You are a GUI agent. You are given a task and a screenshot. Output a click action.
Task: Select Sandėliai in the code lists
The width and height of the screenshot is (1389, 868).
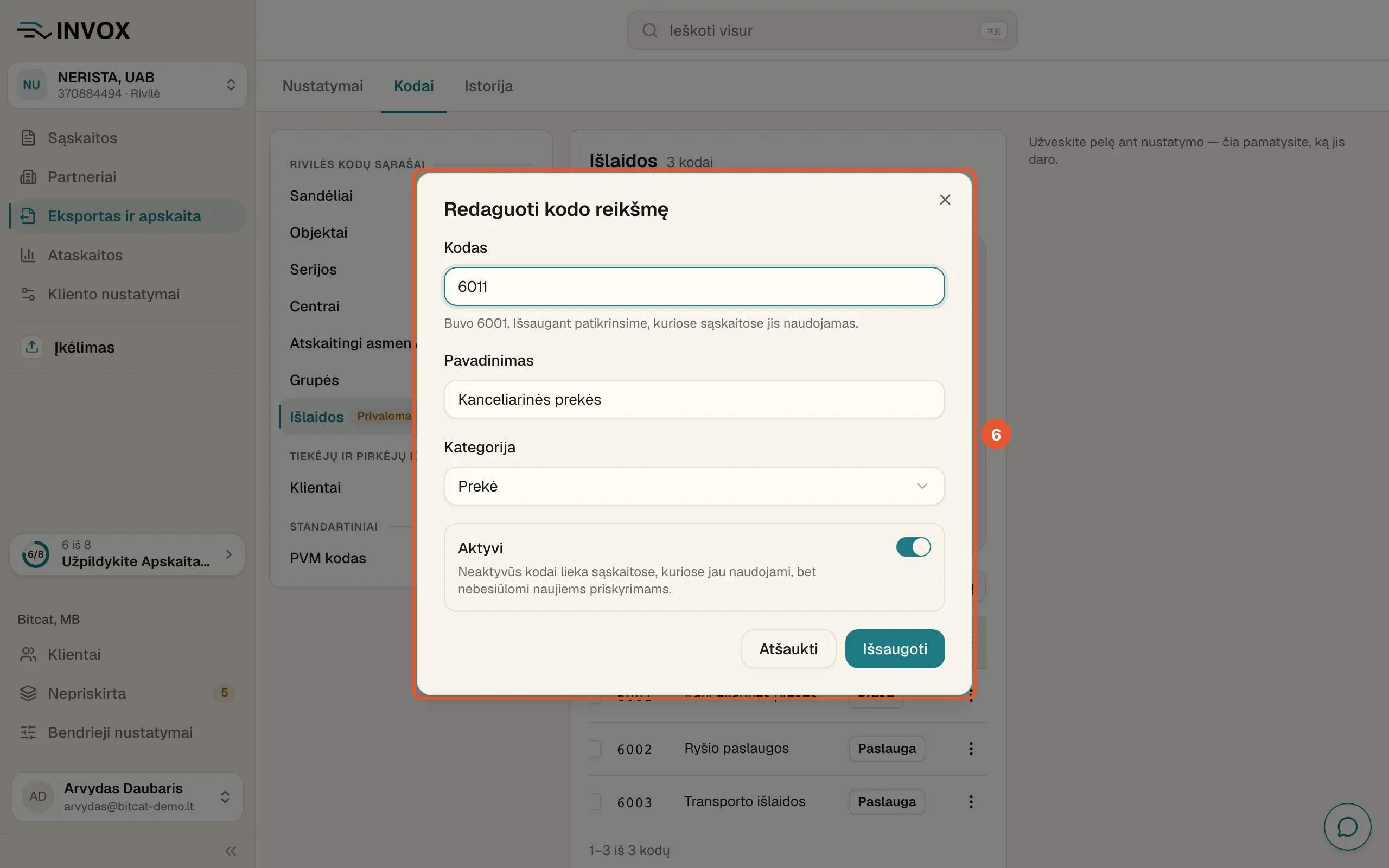click(x=321, y=196)
